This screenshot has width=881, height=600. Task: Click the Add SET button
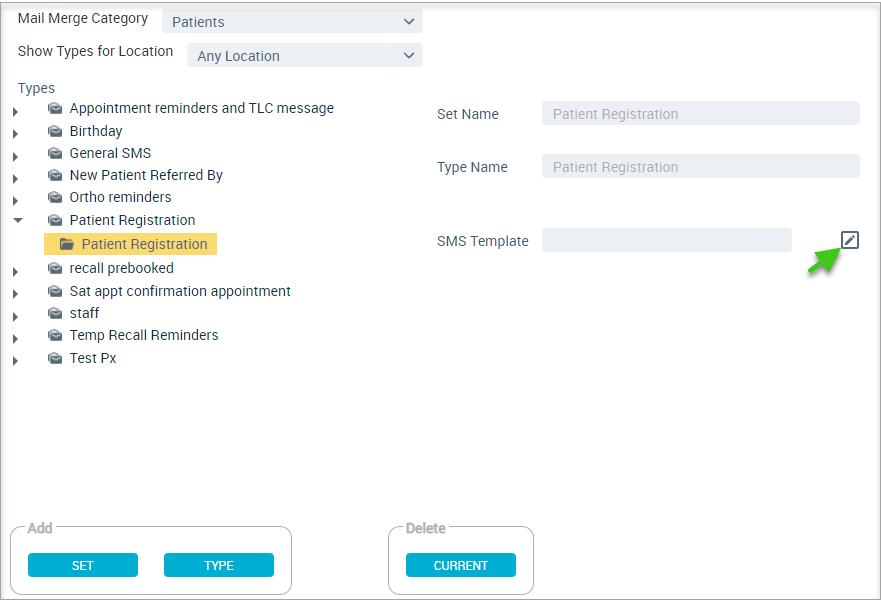[x=83, y=565]
